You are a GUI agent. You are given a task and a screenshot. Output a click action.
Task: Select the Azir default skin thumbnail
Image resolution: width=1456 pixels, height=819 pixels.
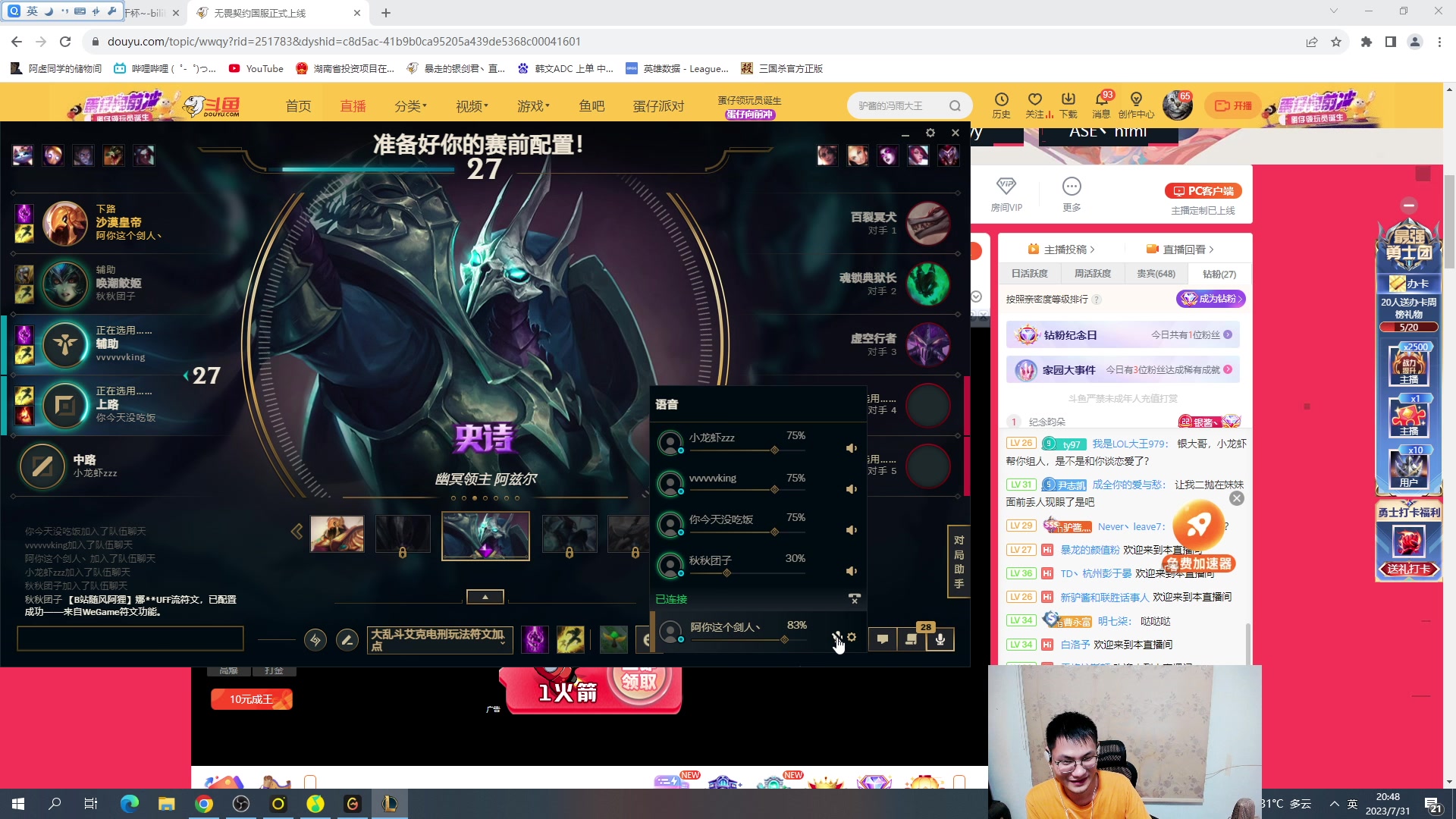point(337,534)
